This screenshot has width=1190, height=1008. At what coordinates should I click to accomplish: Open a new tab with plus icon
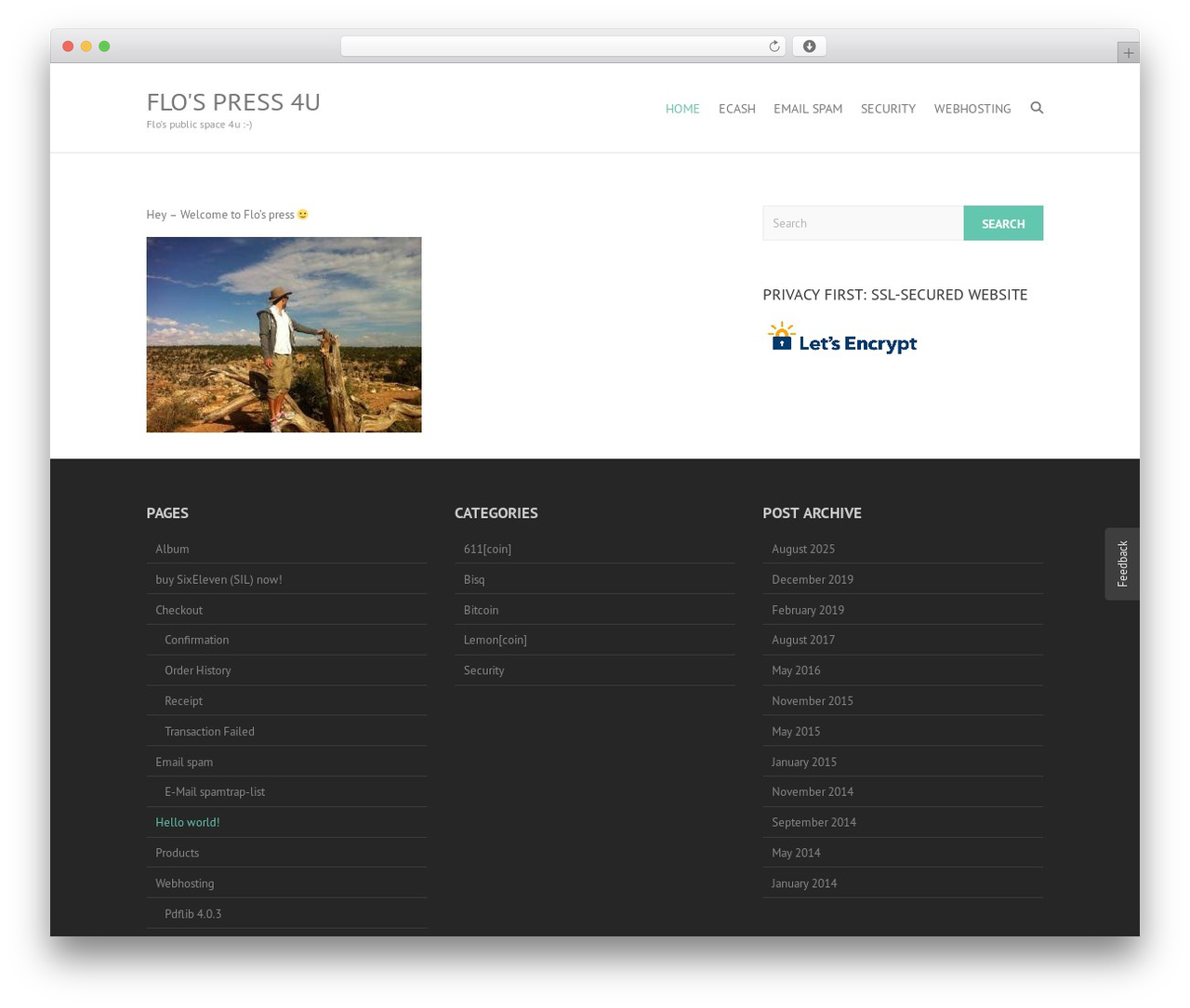coord(1128,53)
